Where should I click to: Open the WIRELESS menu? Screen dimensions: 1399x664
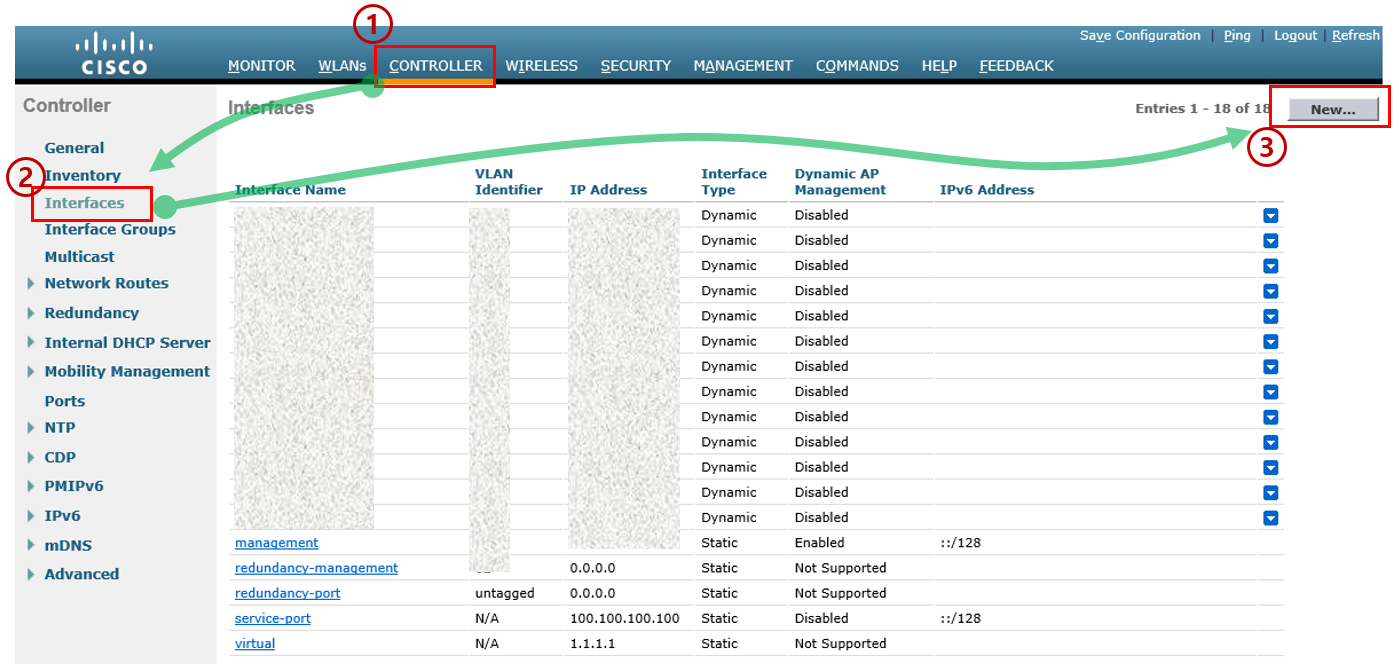tap(541, 66)
